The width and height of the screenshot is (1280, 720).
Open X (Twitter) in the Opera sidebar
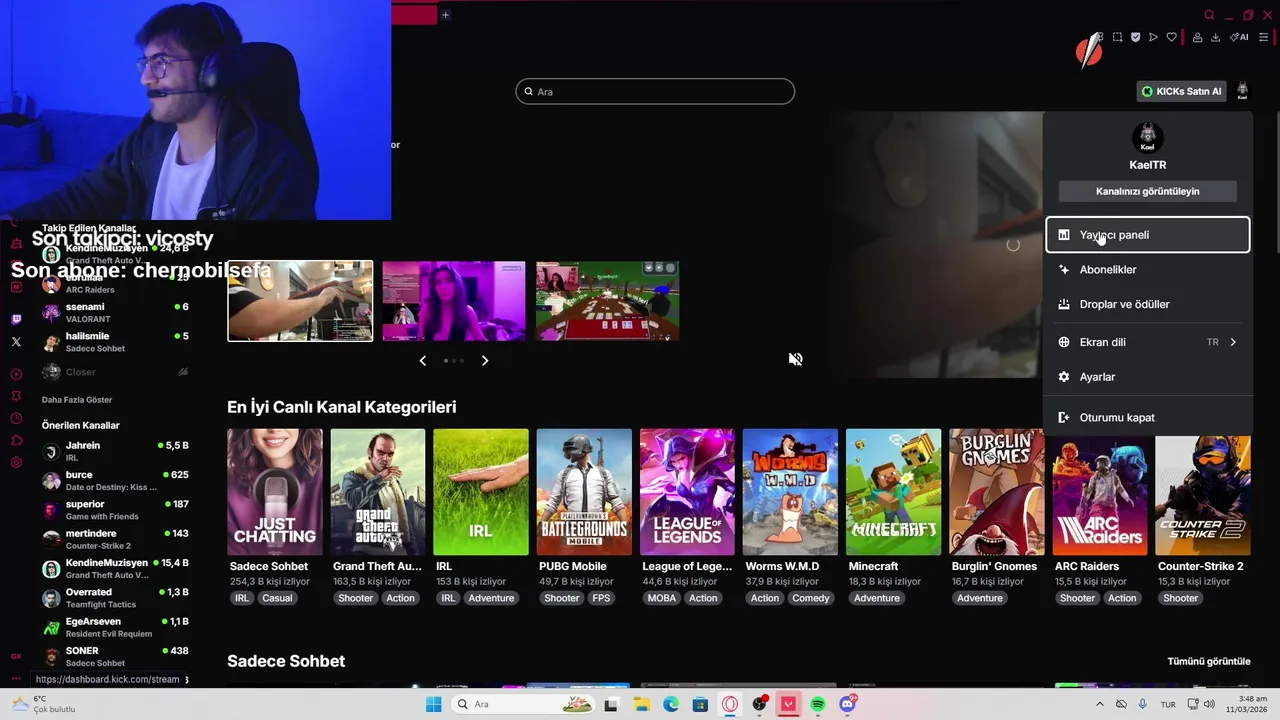[16, 341]
